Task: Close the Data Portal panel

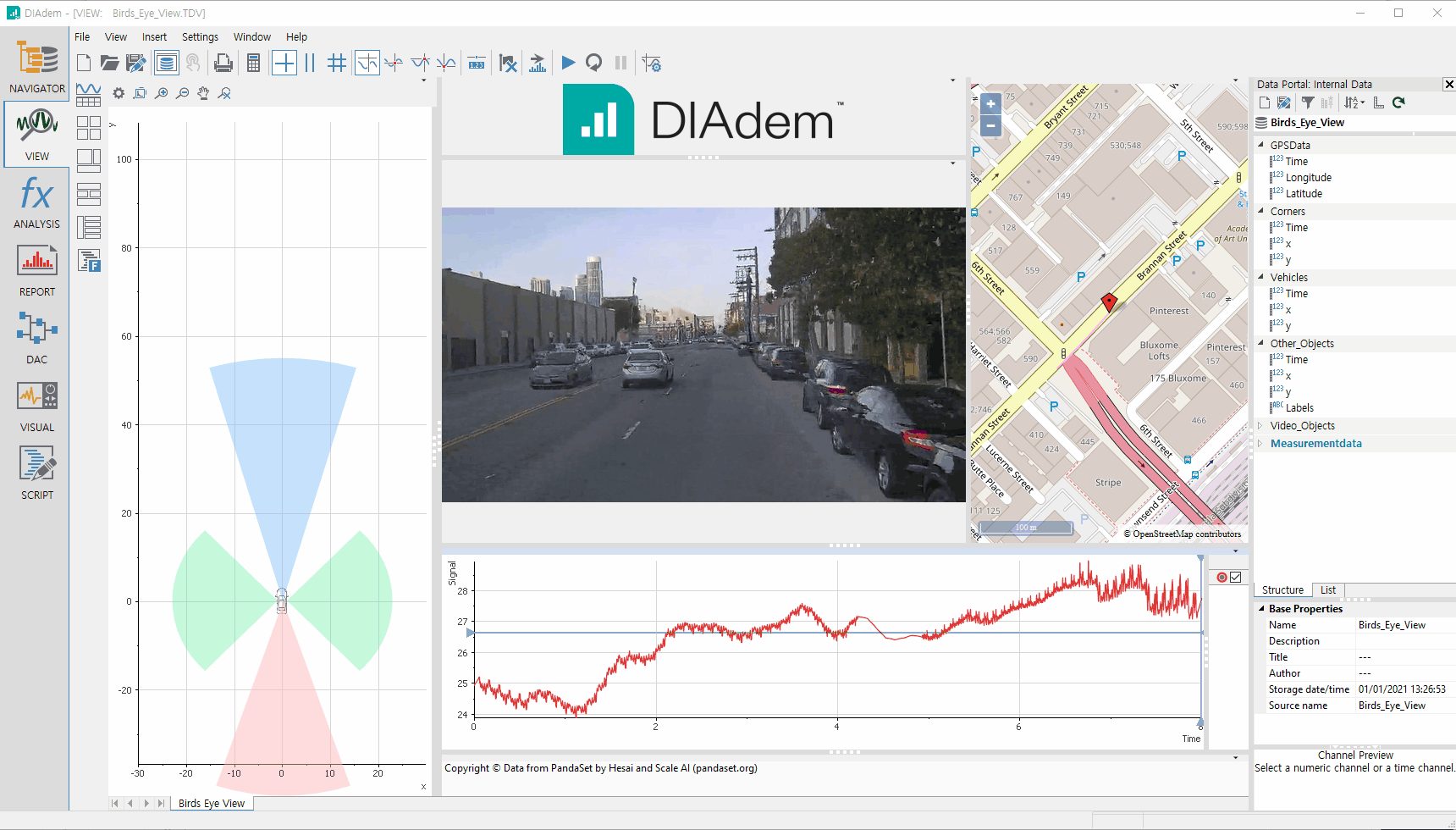Action: 1448,84
